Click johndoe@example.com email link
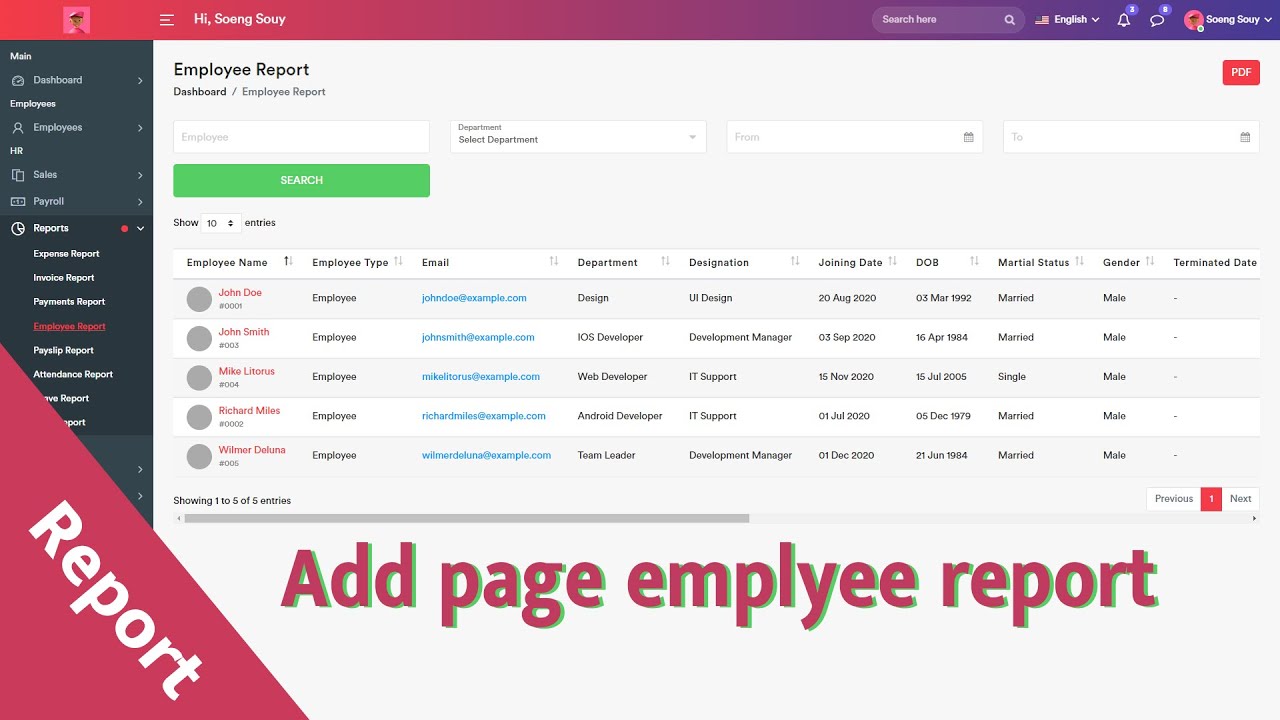The height and width of the screenshot is (720, 1280). click(474, 298)
